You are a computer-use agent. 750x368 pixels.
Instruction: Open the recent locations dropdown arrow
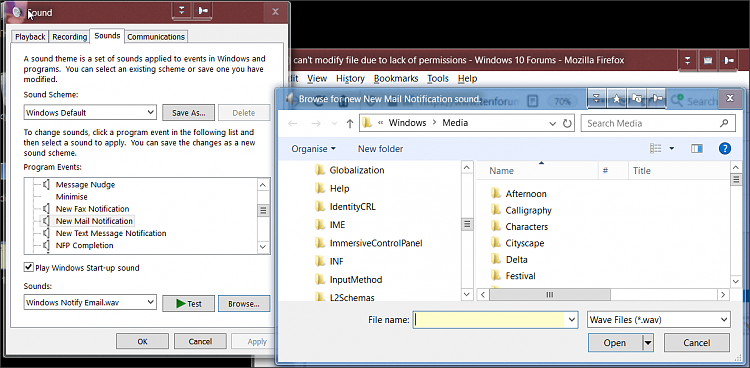(x=334, y=123)
